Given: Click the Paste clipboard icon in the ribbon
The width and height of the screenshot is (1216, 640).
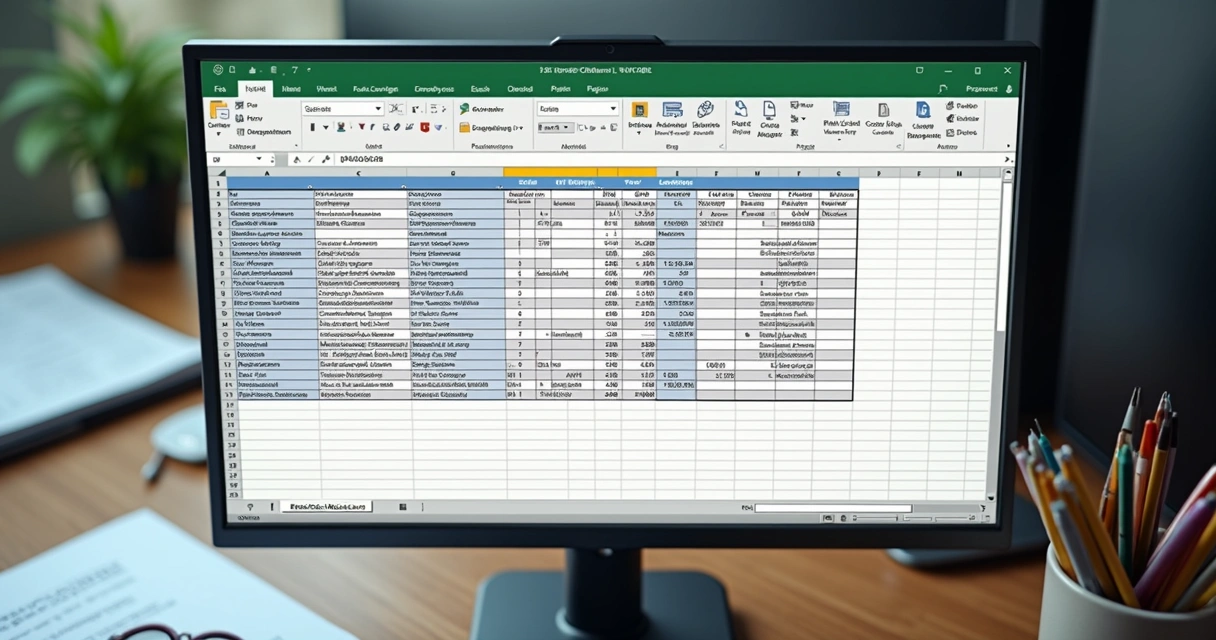Looking at the screenshot, I should click(218, 113).
